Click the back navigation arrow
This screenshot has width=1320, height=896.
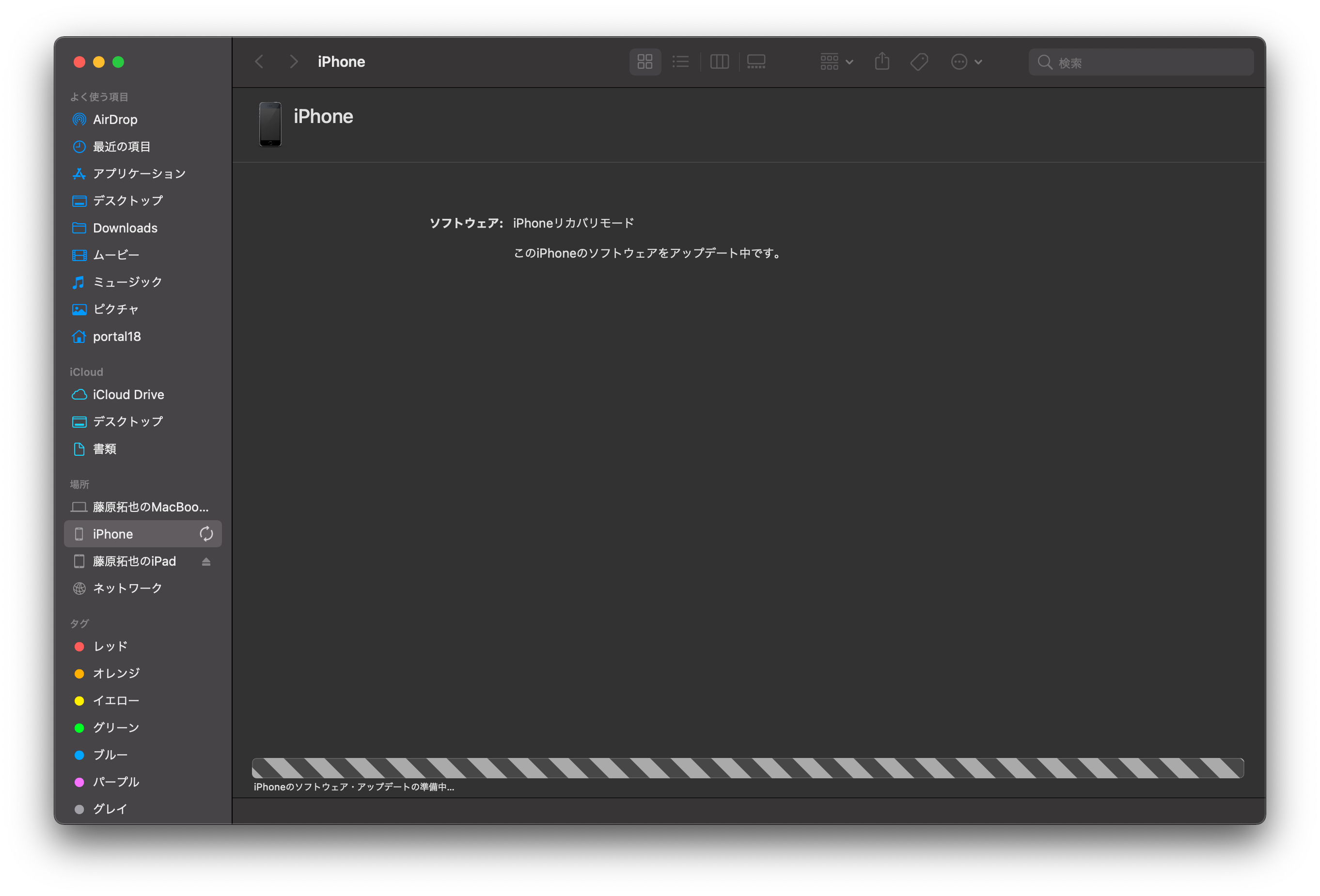pos(259,62)
